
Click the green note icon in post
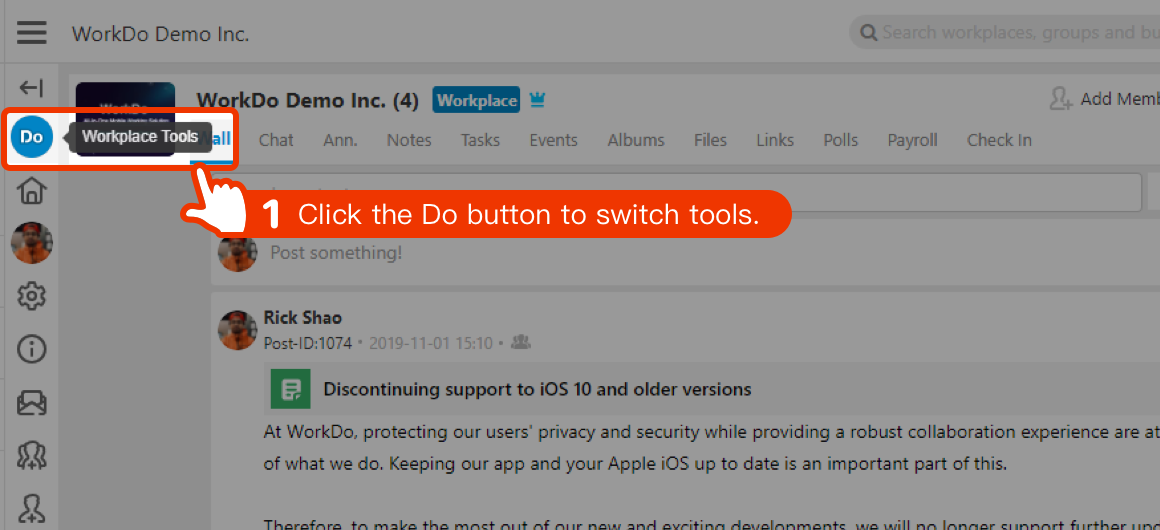tap(290, 389)
